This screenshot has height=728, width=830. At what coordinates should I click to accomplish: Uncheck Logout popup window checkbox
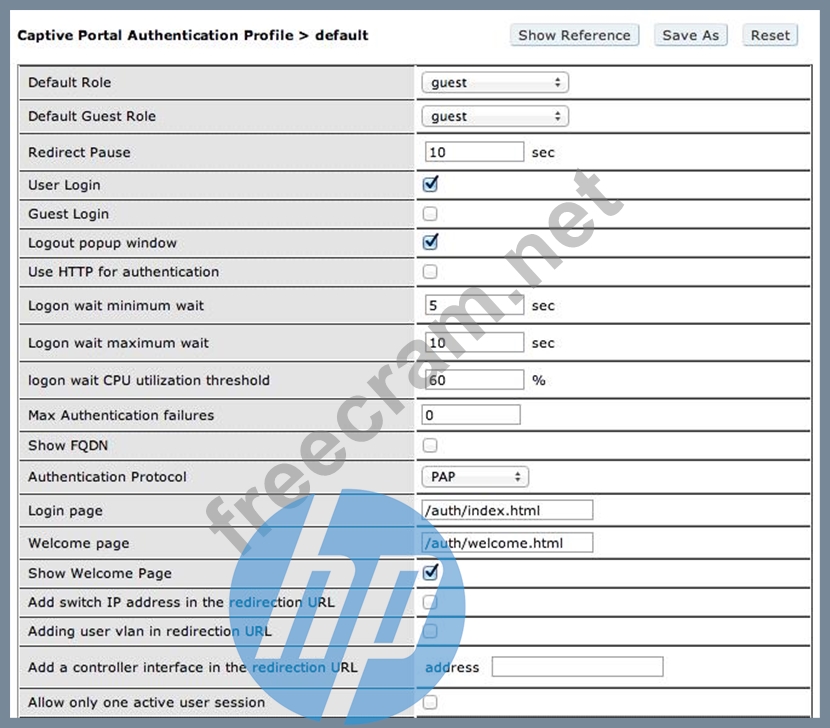coord(430,242)
